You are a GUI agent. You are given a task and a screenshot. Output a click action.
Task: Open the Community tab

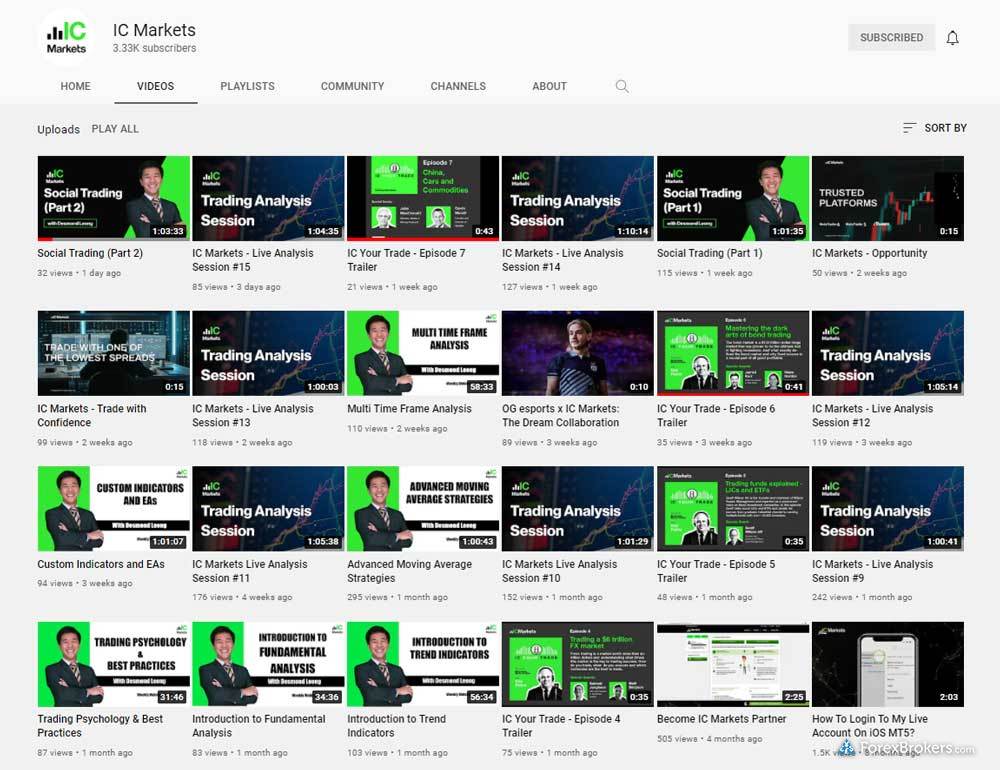point(352,86)
